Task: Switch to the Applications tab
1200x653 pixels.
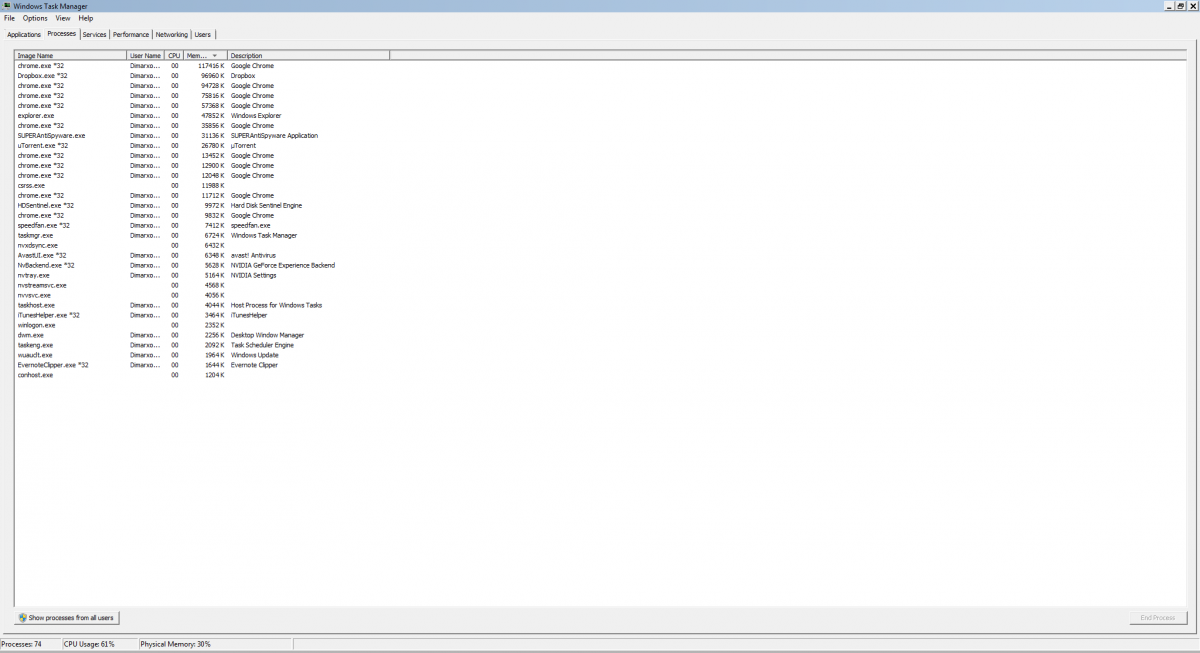Action: point(24,35)
